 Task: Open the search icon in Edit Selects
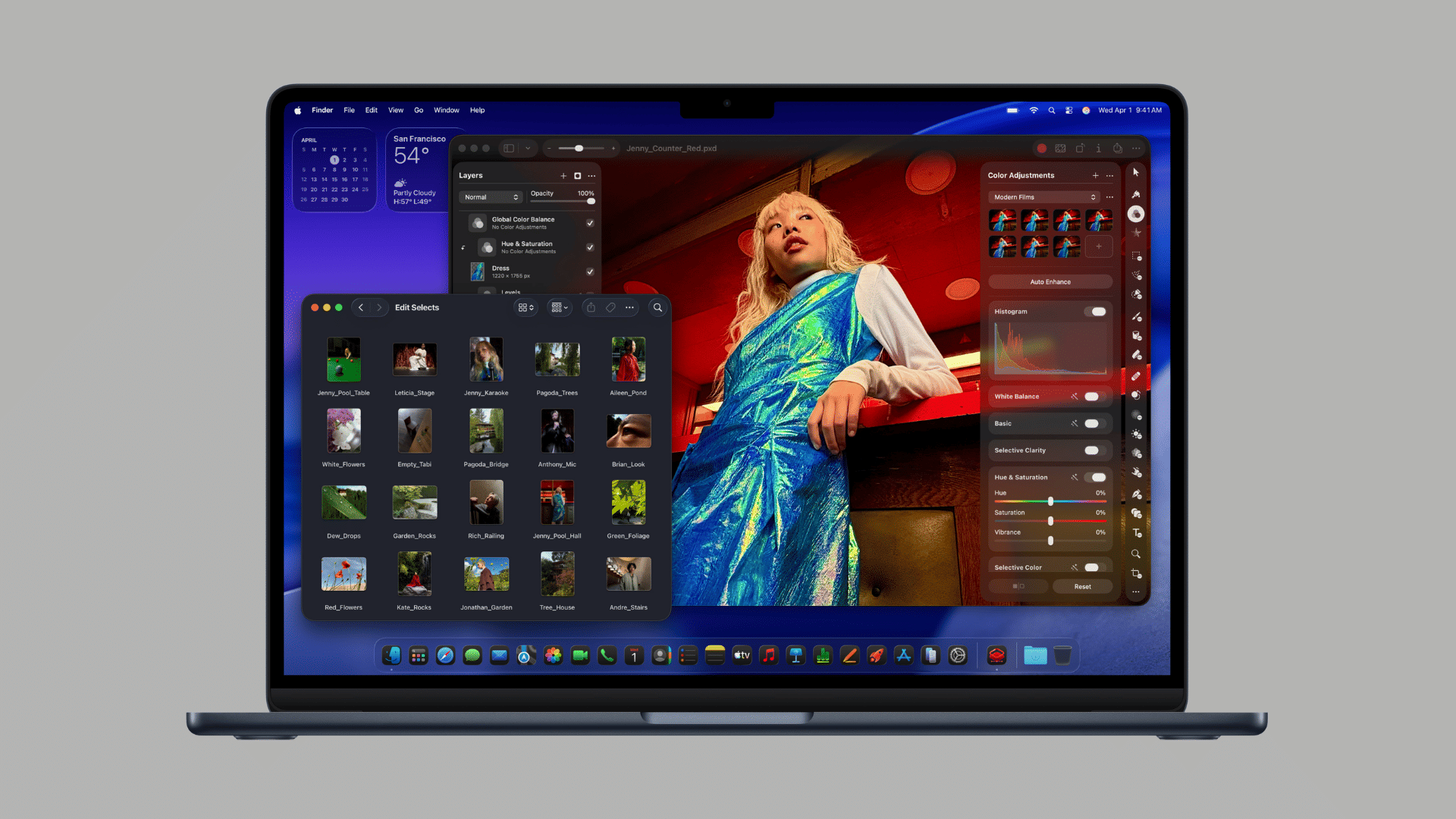pyautogui.click(x=657, y=307)
